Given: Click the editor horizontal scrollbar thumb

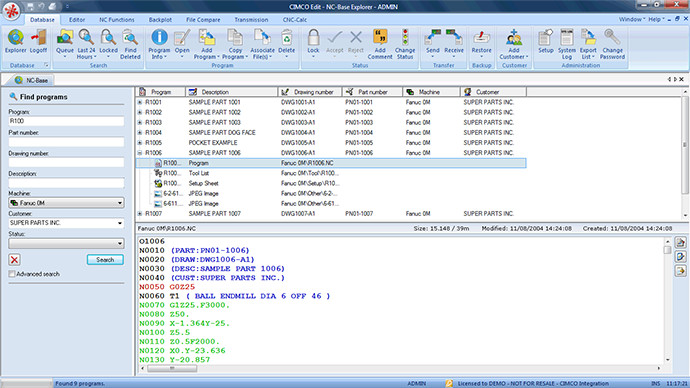Looking at the screenshot, I should pos(172,368).
